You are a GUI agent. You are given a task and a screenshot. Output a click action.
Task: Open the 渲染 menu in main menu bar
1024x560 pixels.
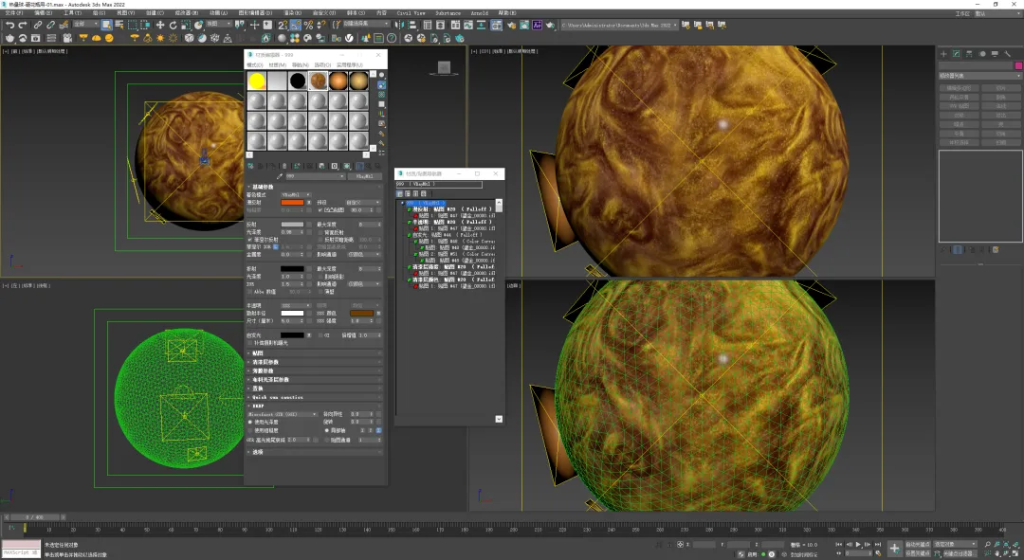(292, 12)
